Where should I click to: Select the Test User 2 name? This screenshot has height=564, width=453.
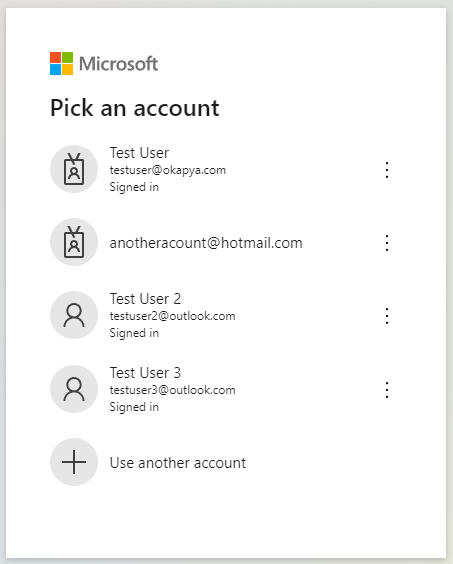(145, 299)
